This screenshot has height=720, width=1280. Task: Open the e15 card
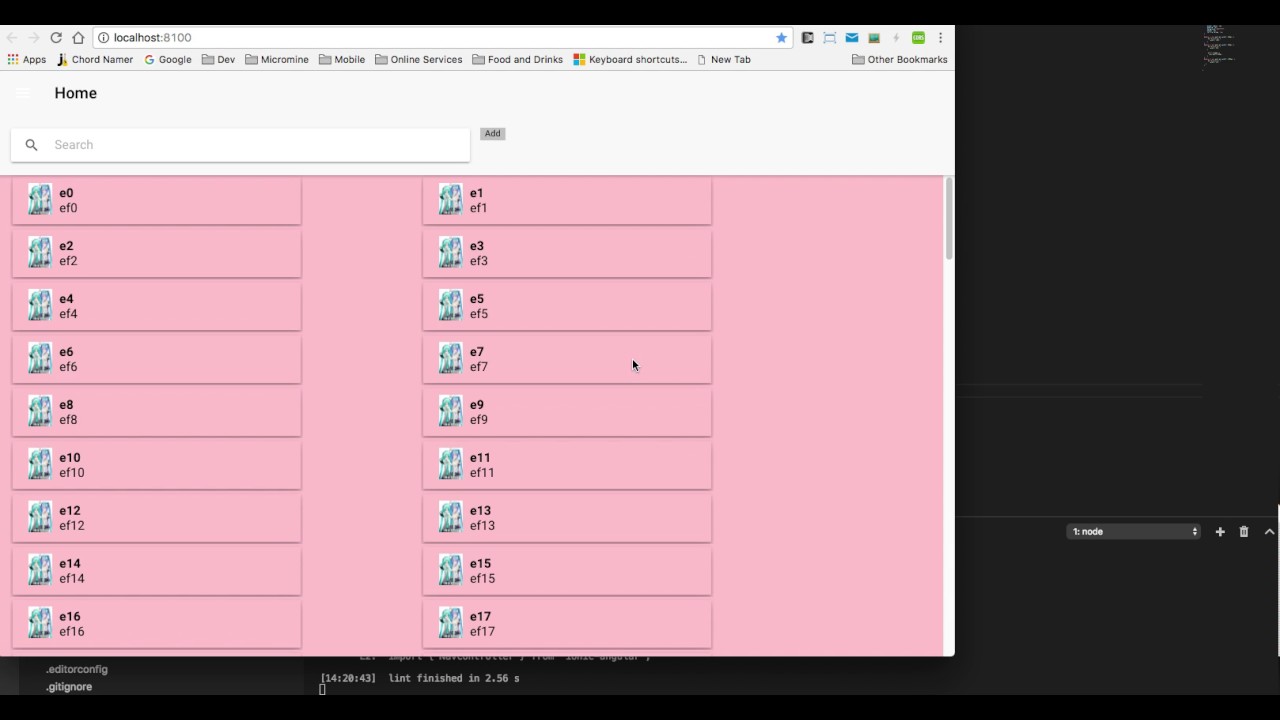(x=567, y=571)
